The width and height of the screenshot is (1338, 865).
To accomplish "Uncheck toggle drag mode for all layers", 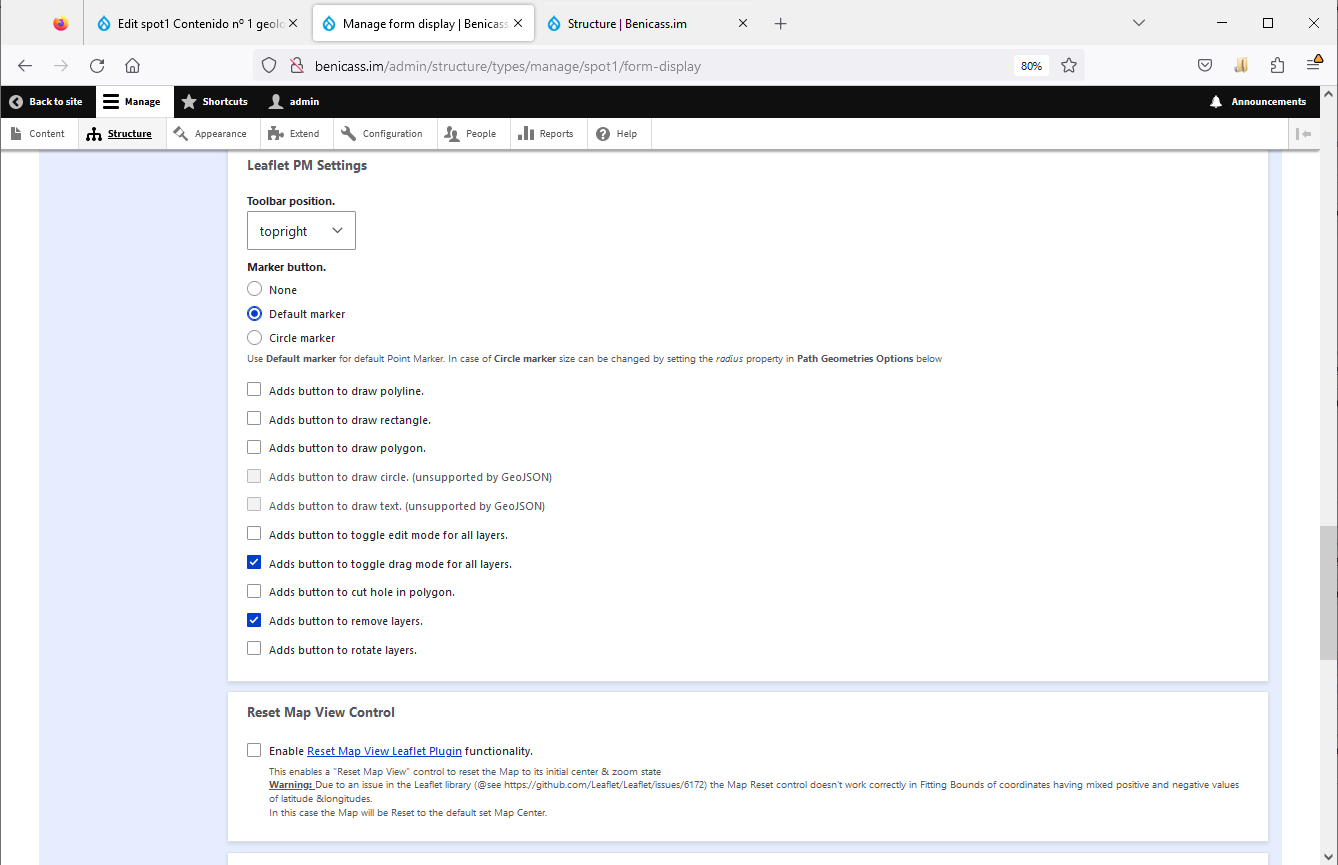I will (254, 563).
